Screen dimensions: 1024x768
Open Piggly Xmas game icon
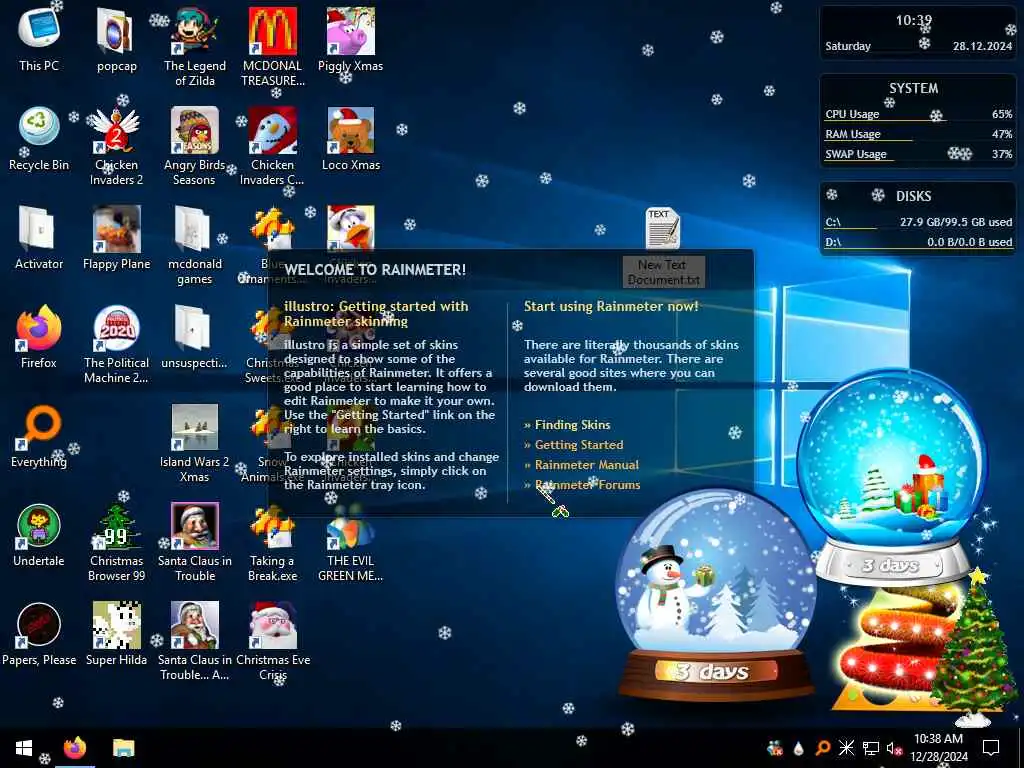pyautogui.click(x=351, y=39)
